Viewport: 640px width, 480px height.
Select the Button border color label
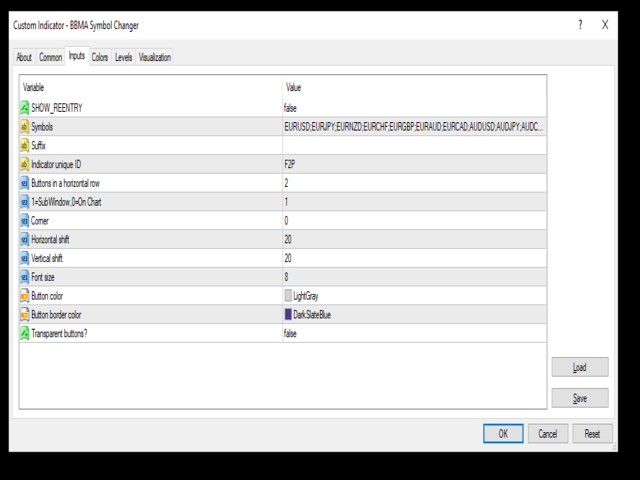click(x=56, y=315)
